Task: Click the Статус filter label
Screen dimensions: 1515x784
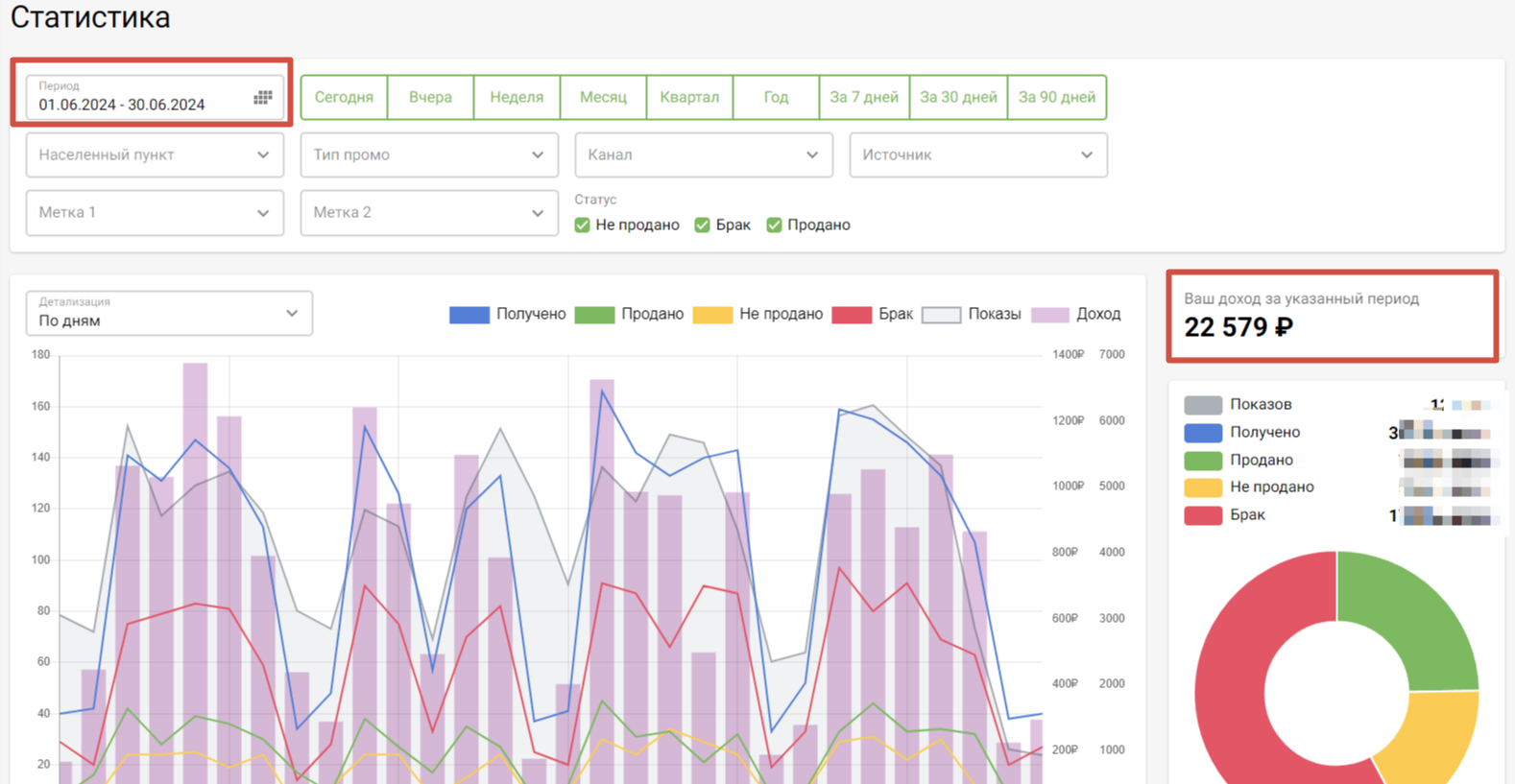Action: coord(595,200)
